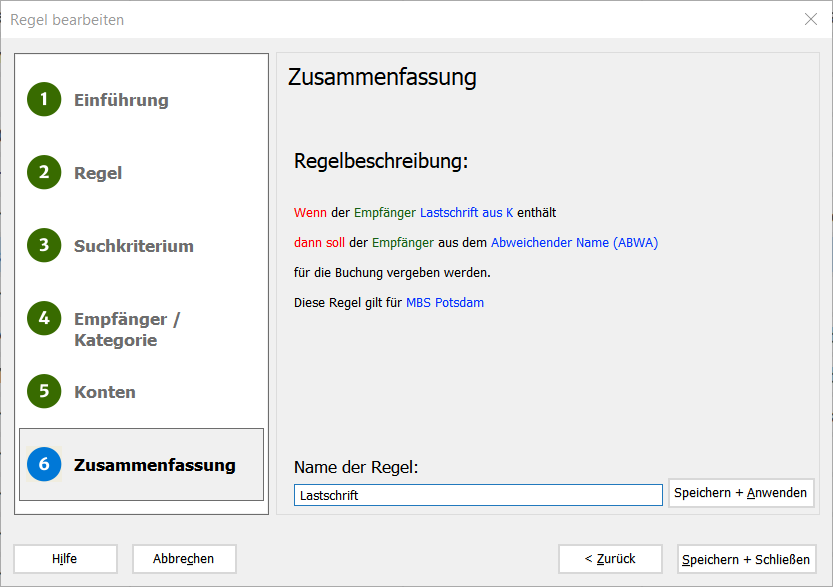This screenshot has width=833, height=587.
Task: Select the green number 3 step circle
Action: coord(44,245)
